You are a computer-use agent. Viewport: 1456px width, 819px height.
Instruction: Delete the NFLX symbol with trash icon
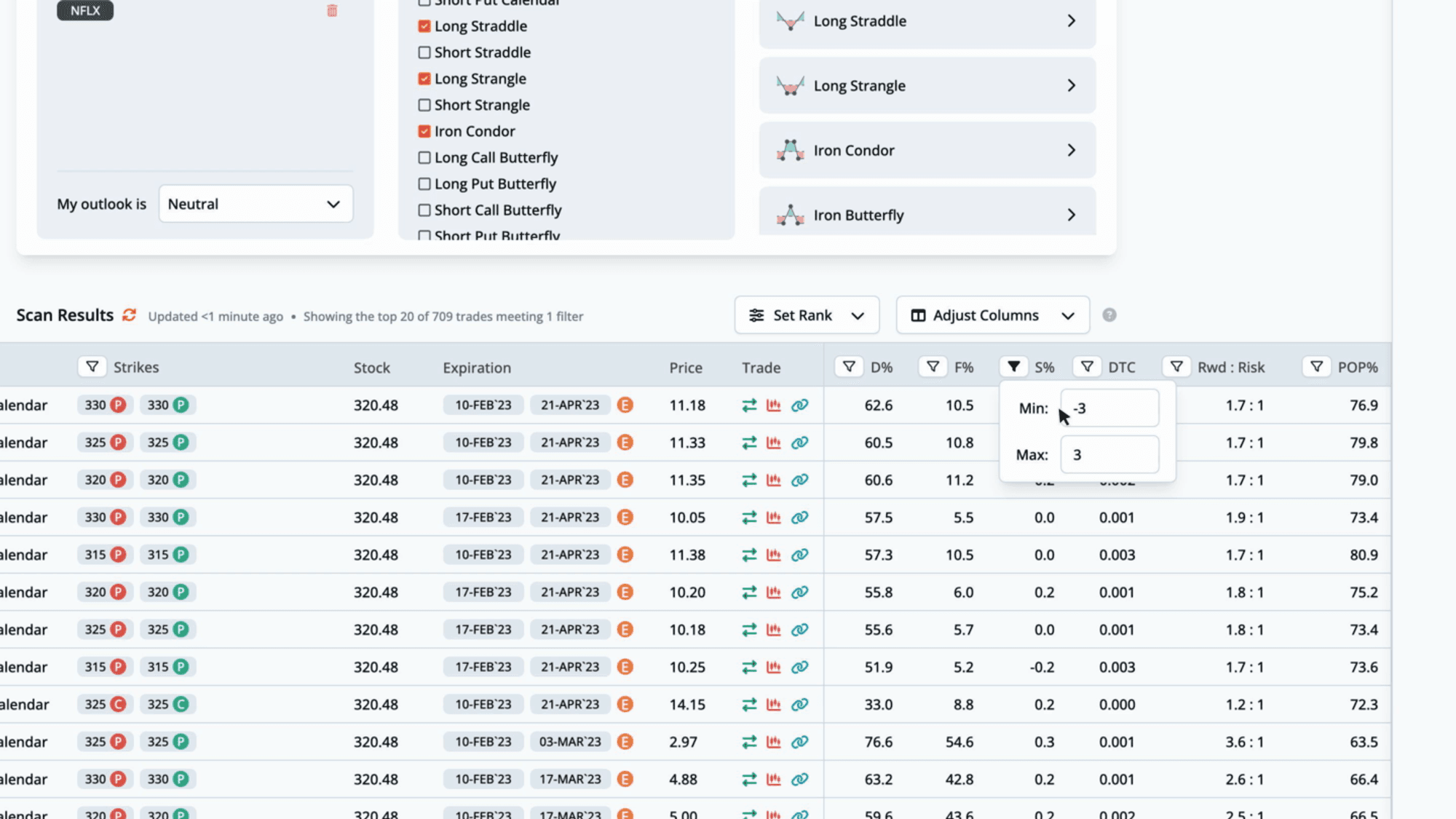tap(332, 10)
